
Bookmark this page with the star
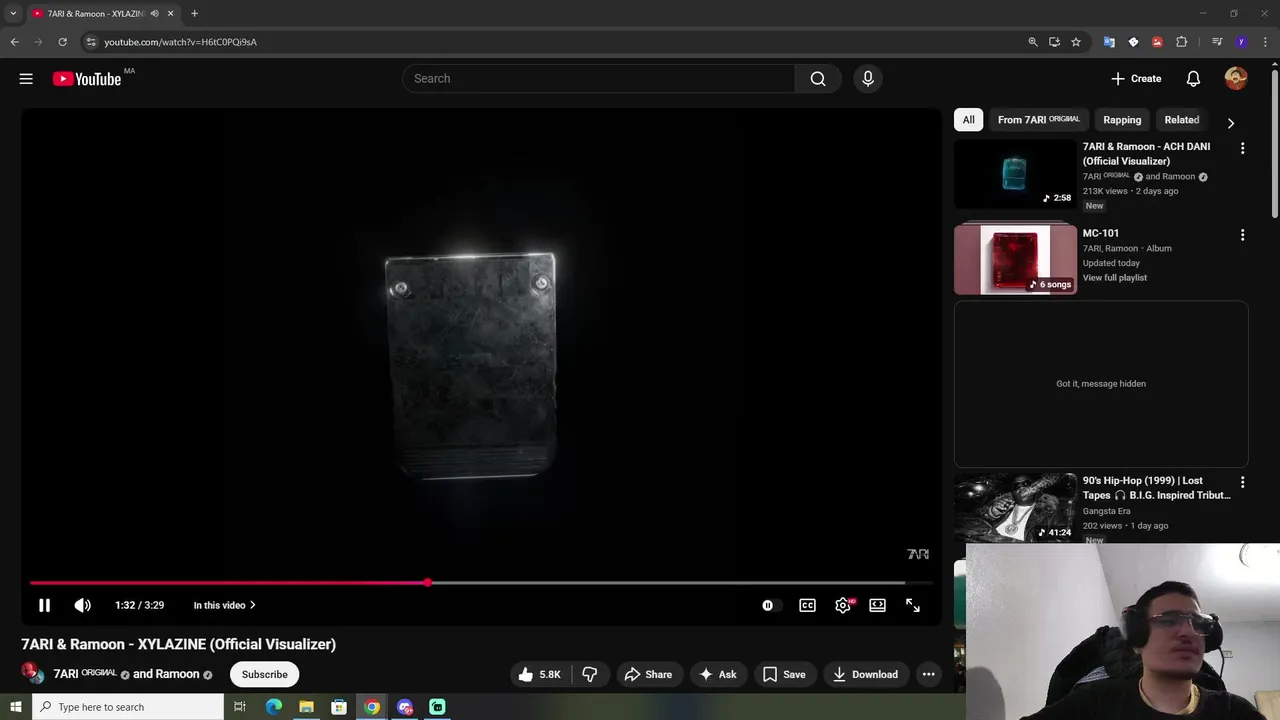tap(1076, 42)
